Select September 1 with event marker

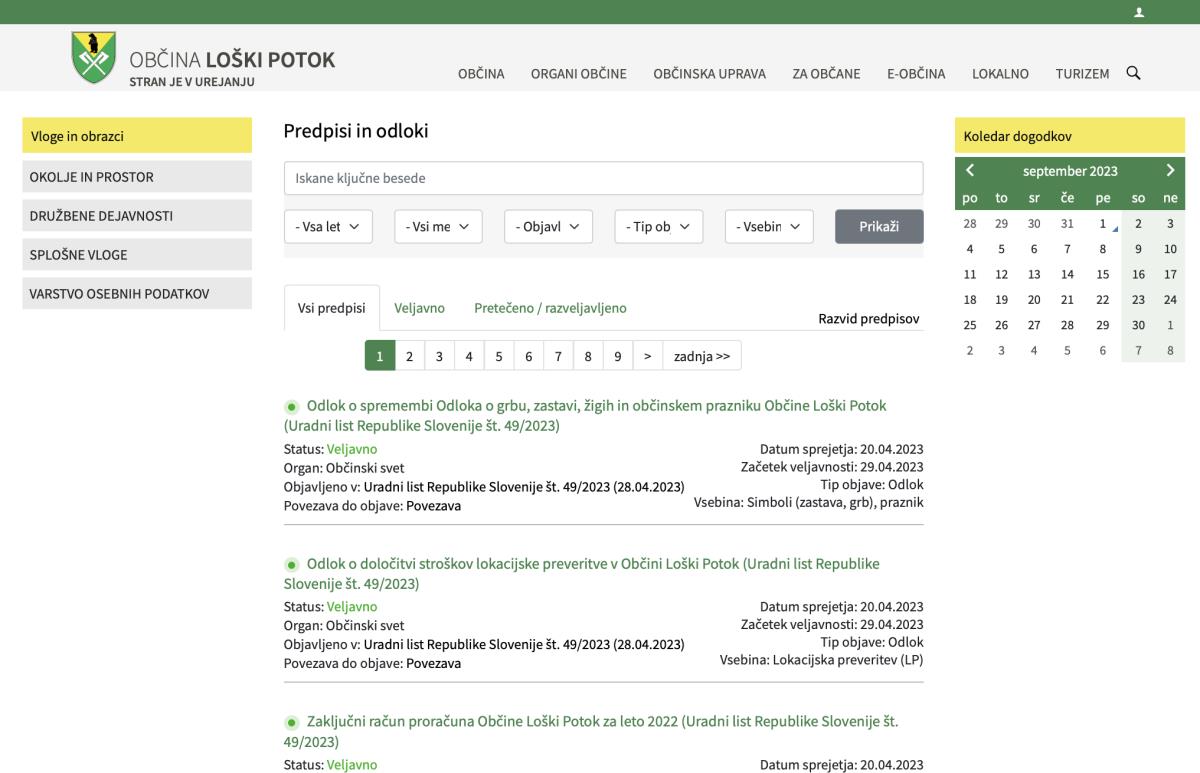point(1103,223)
